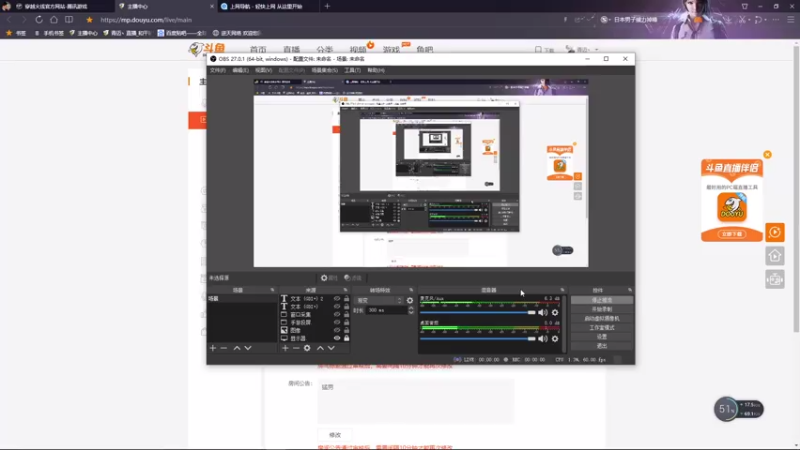Move scene down with Scenes panel down arrow
Screen dimensions: 800x450
tap(248, 348)
